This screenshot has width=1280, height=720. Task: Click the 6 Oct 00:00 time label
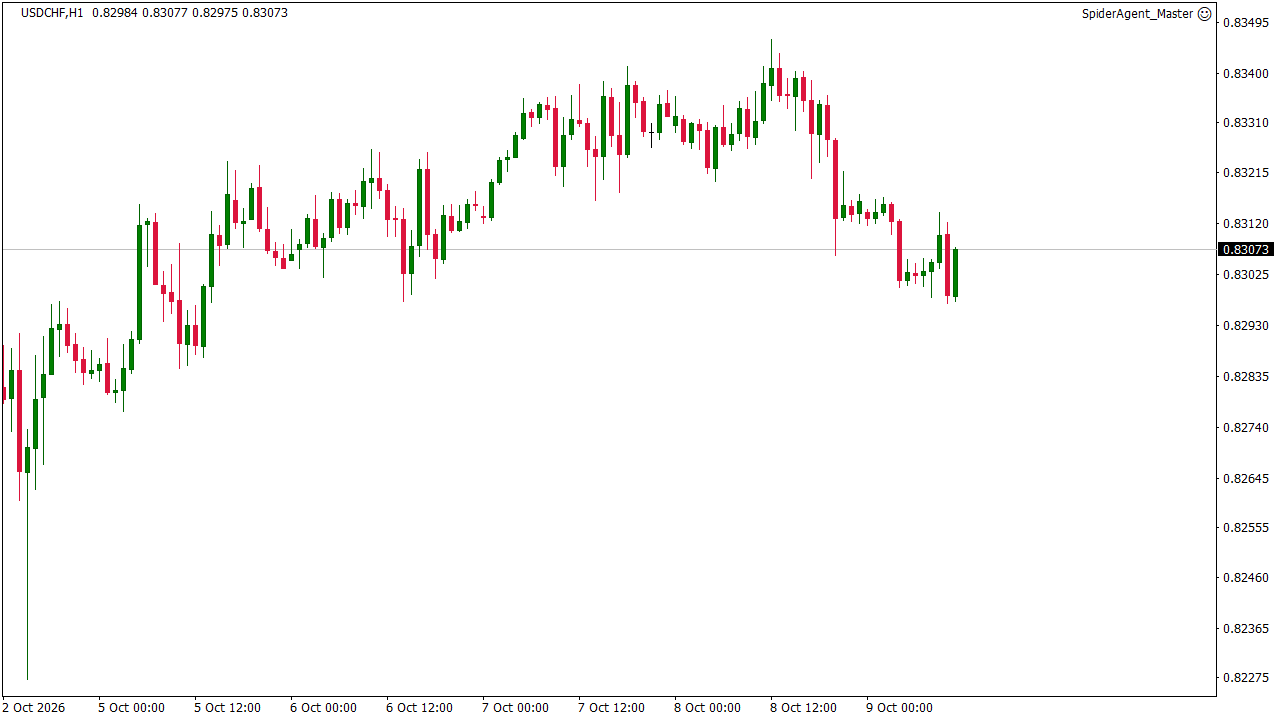tap(323, 708)
